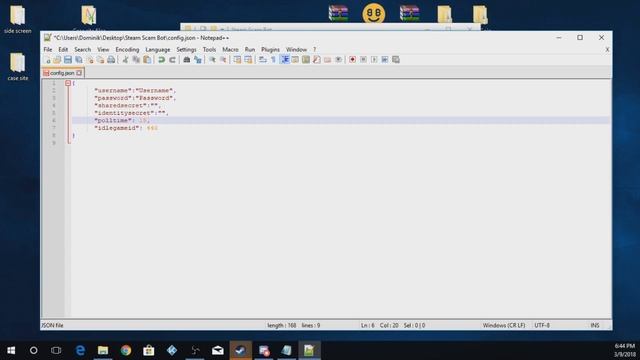Image resolution: width=640 pixels, height=360 pixels.
Task: Click the Zoom In toolbar icon
Action: [x=212, y=60]
